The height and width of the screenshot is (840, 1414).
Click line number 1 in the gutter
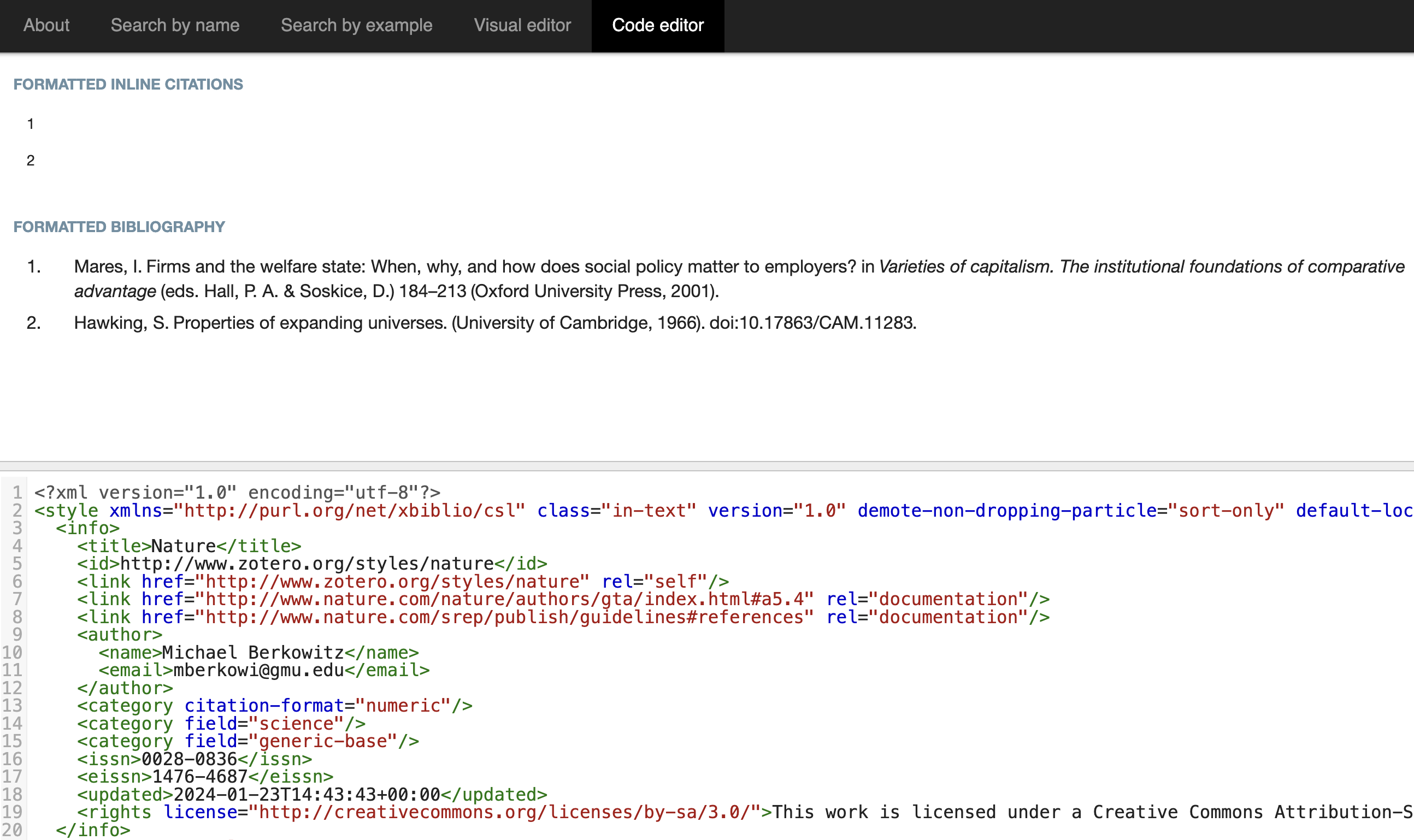click(17, 493)
